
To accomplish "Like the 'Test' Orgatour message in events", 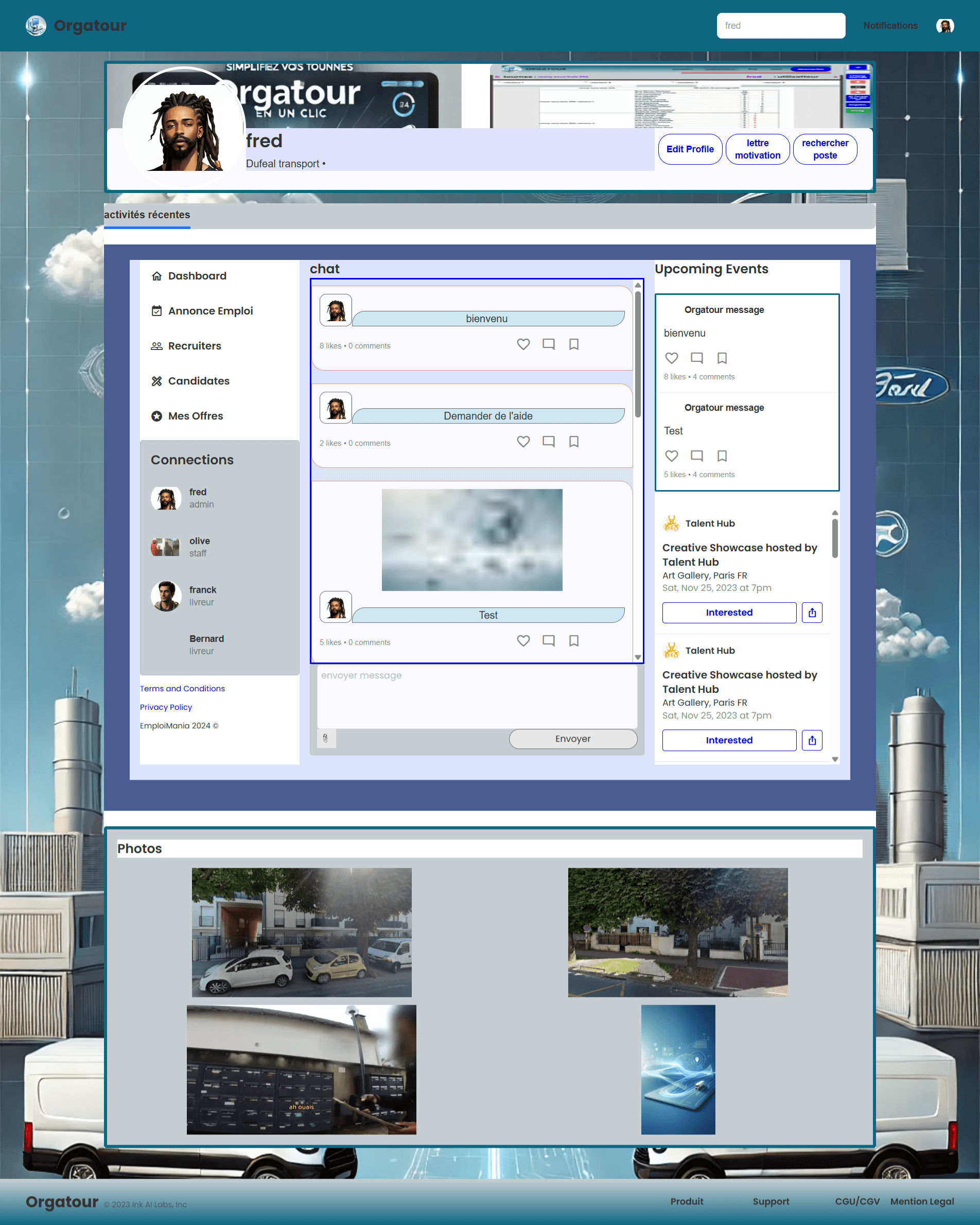I will coord(671,456).
